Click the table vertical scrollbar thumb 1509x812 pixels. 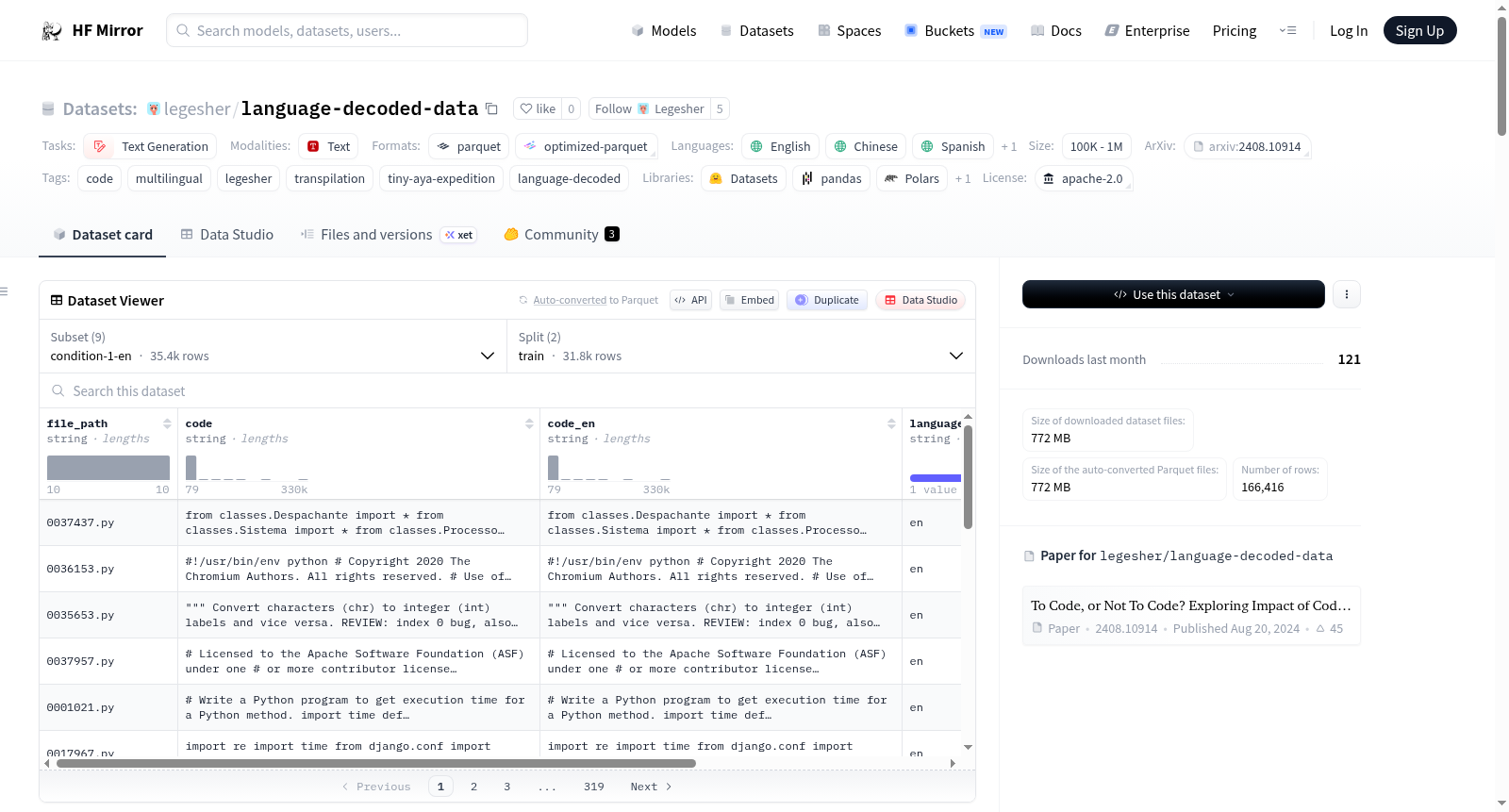click(968, 476)
